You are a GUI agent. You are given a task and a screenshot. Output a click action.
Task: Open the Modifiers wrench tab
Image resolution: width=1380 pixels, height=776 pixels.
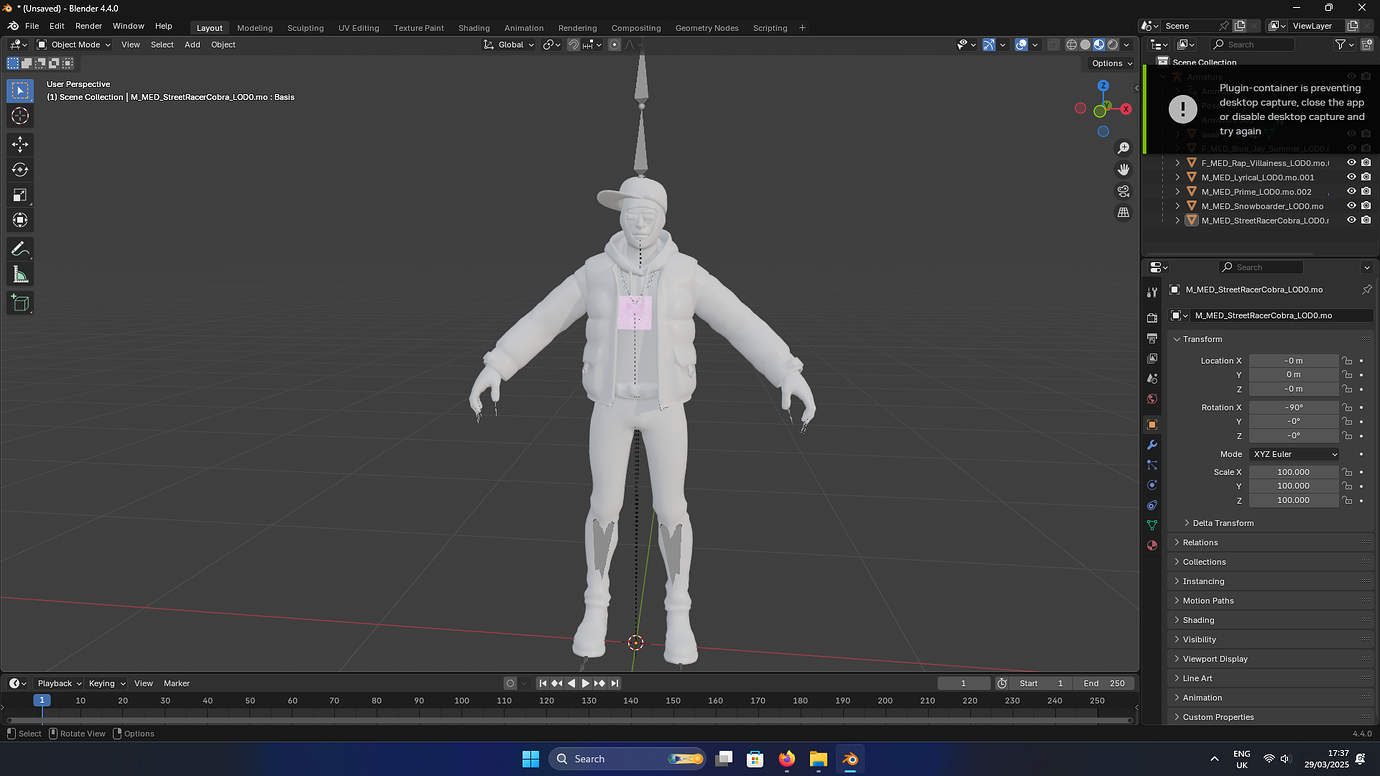1152,445
